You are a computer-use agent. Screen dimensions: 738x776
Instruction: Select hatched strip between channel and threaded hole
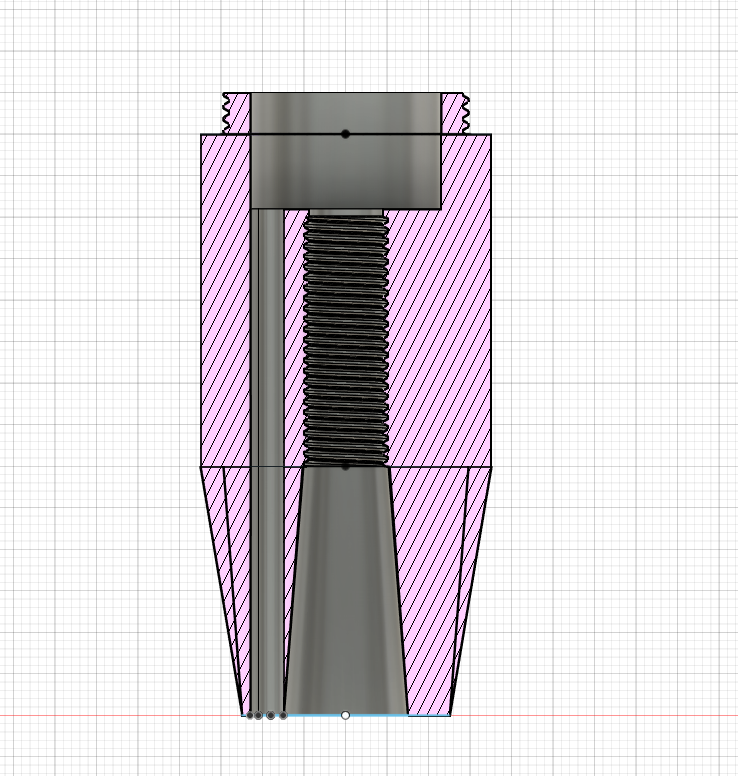coord(294,340)
